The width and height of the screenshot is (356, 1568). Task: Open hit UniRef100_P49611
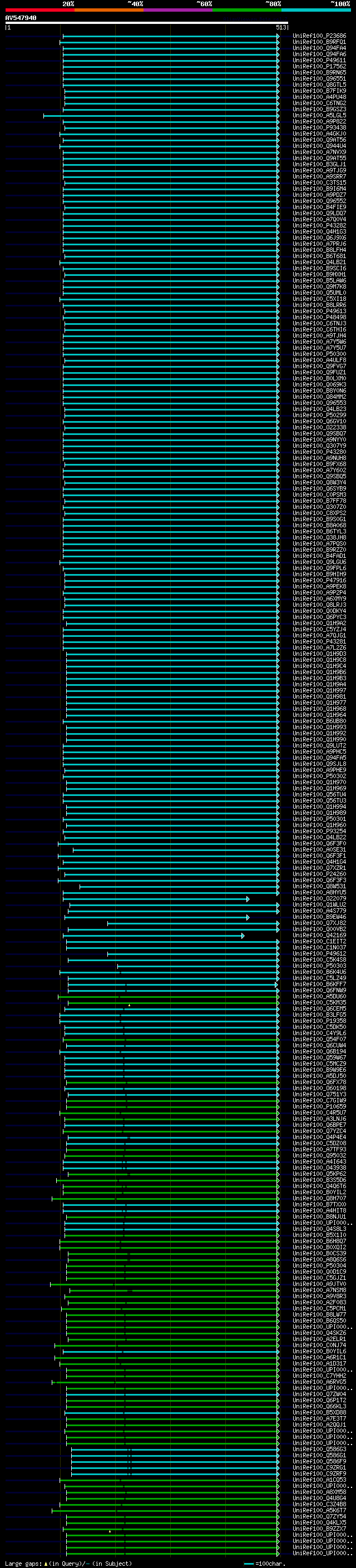pyautogui.click(x=319, y=60)
